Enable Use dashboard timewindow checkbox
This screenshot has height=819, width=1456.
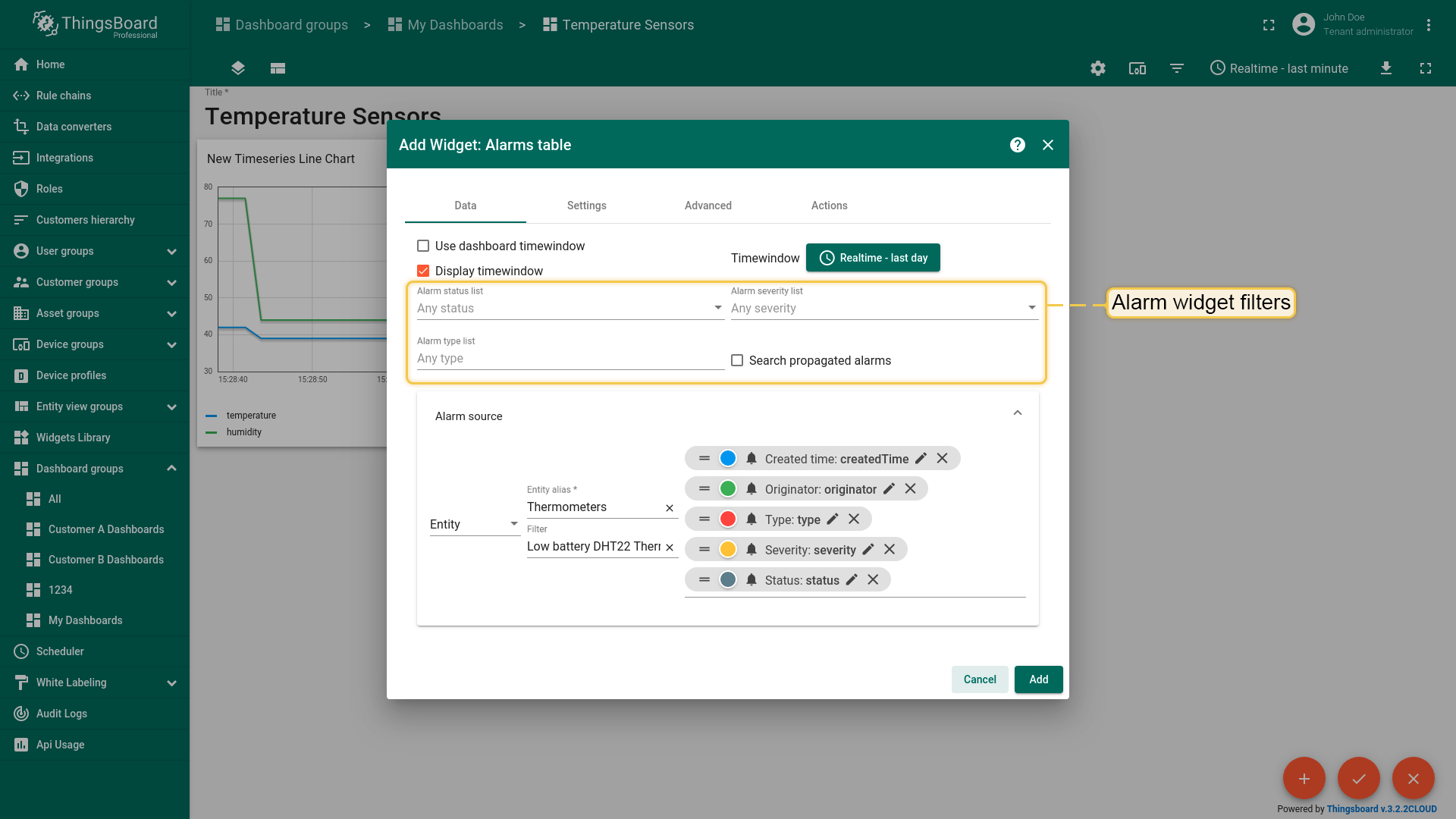point(423,246)
